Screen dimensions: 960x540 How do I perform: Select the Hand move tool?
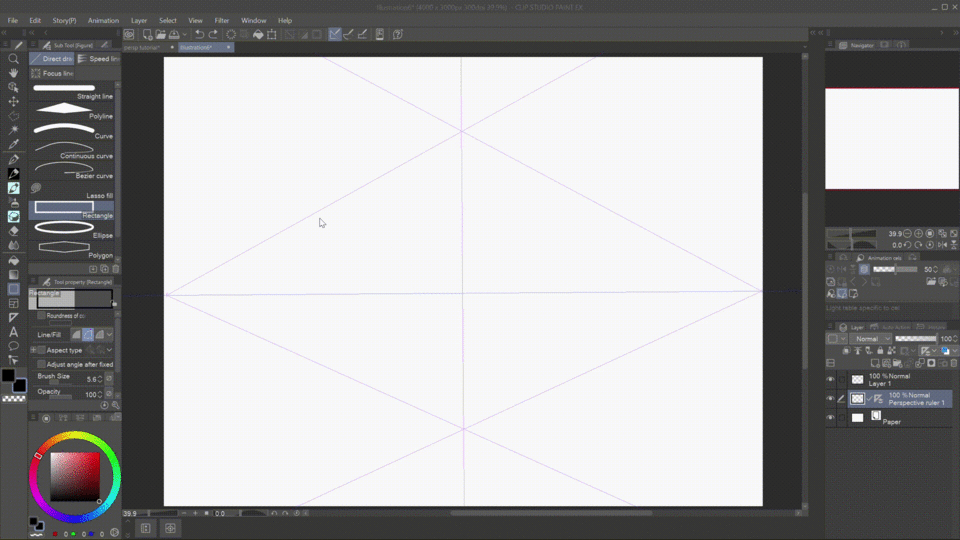point(13,73)
